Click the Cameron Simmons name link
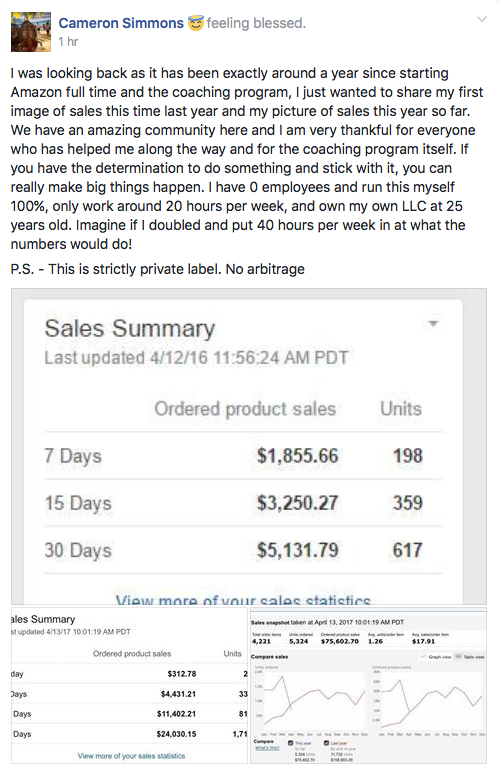499x771 pixels. [121, 23]
